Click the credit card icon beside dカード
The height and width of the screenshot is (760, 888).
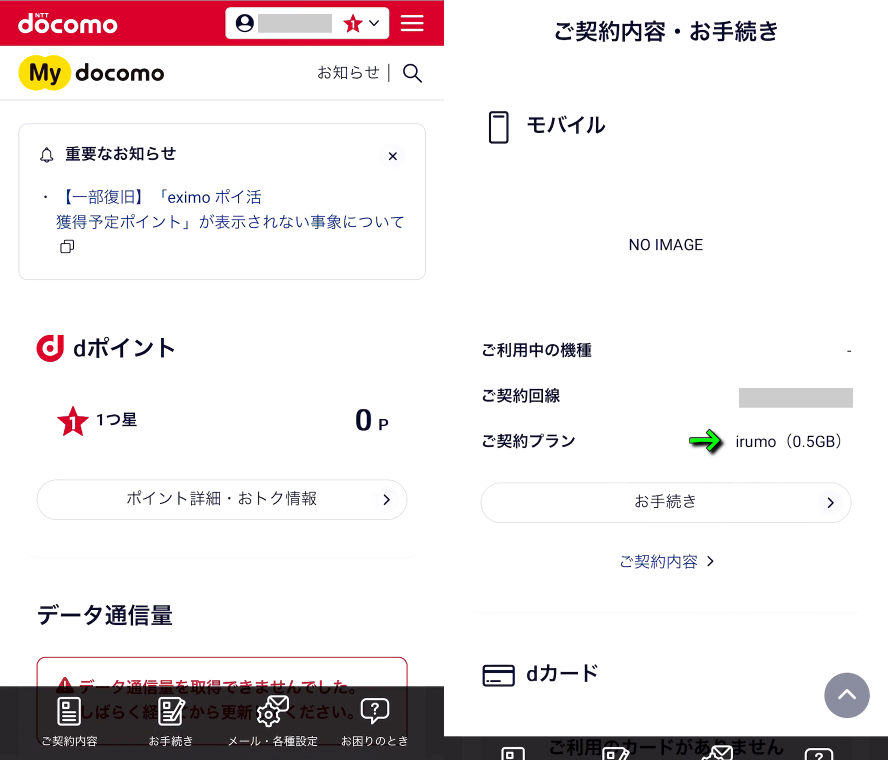point(498,675)
